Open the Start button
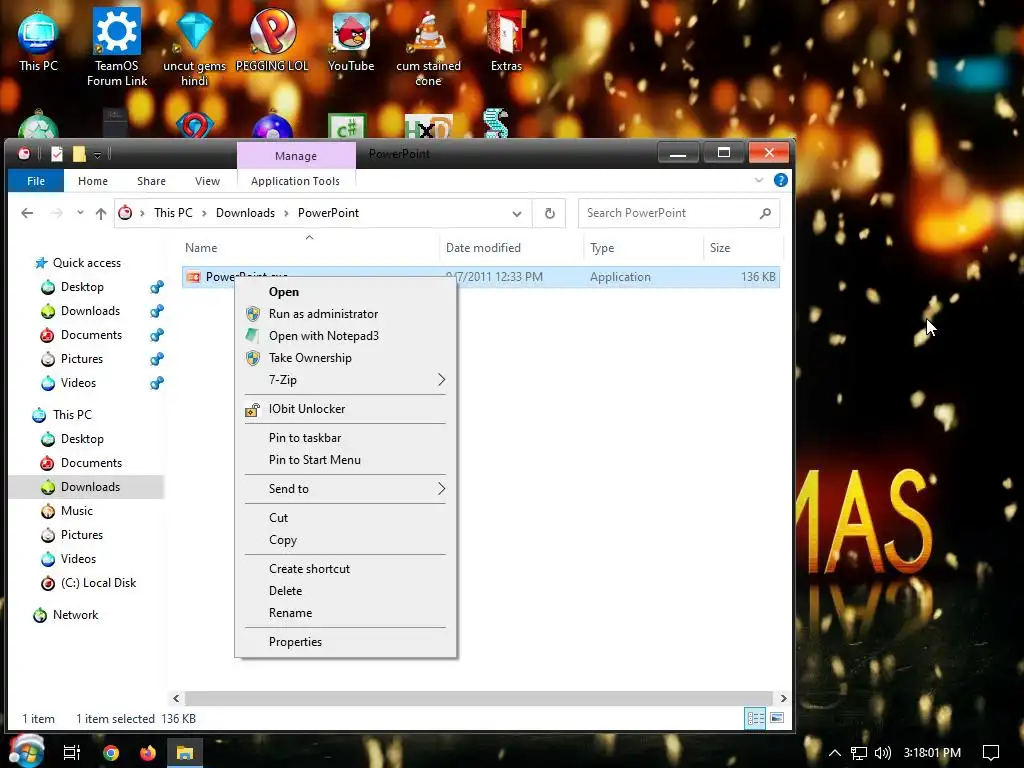This screenshot has width=1024, height=768. [26, 751]
